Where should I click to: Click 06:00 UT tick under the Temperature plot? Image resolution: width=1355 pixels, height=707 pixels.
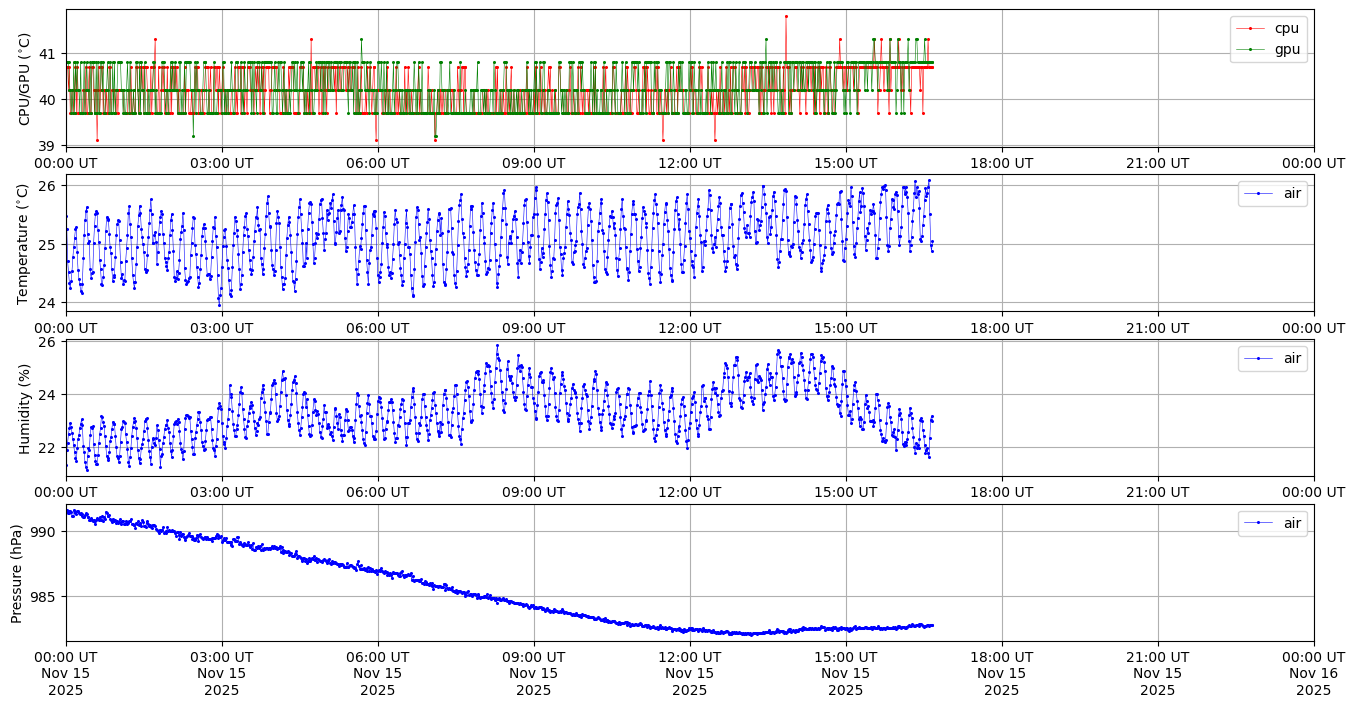click(378, 328)
